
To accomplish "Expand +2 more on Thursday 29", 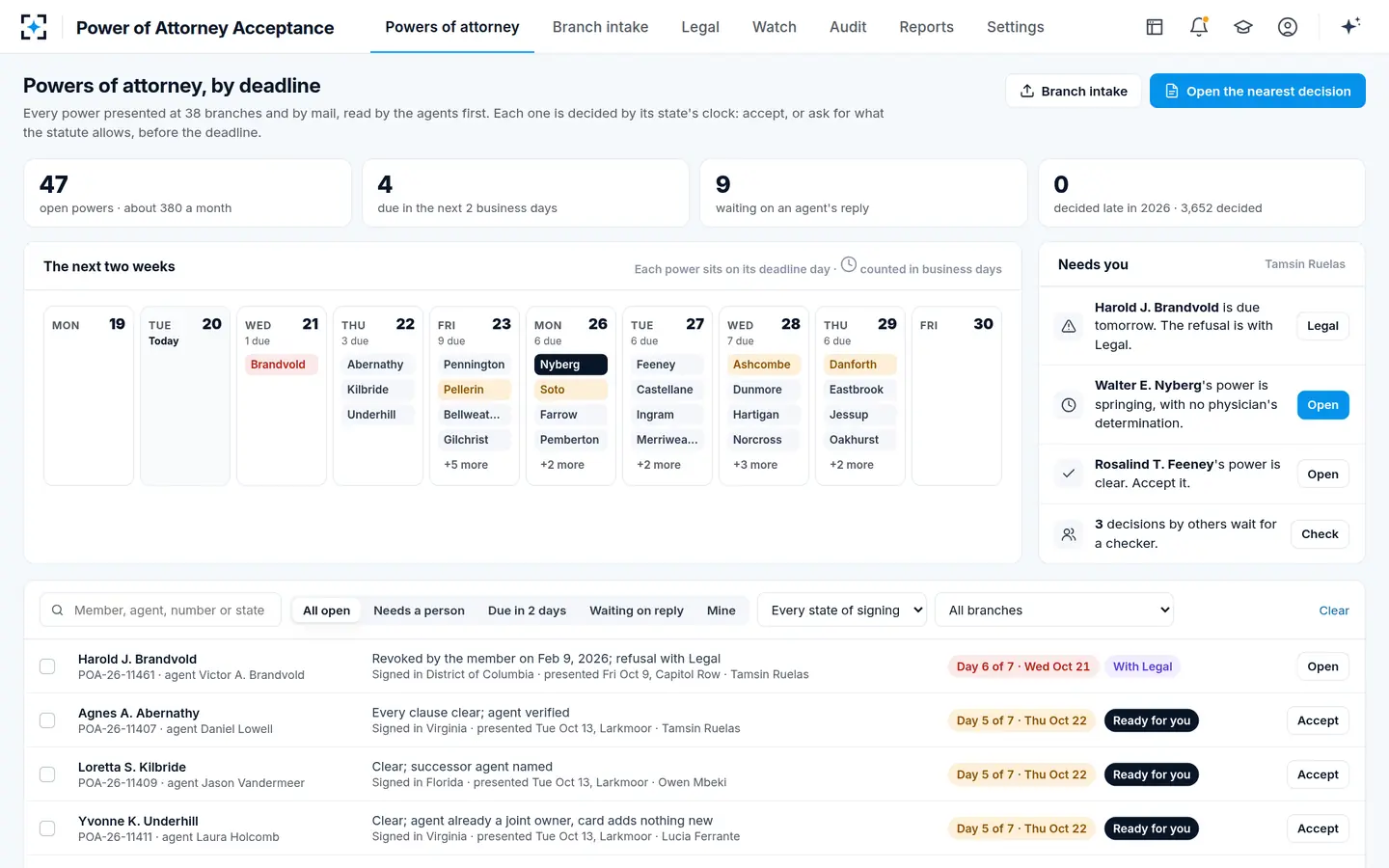I will tap(852, 465).
